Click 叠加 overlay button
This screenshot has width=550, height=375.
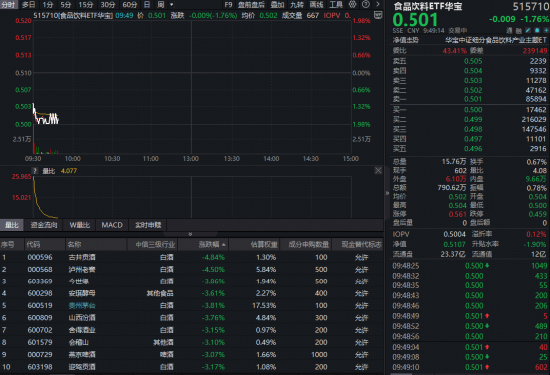click(x=277, y=5)
